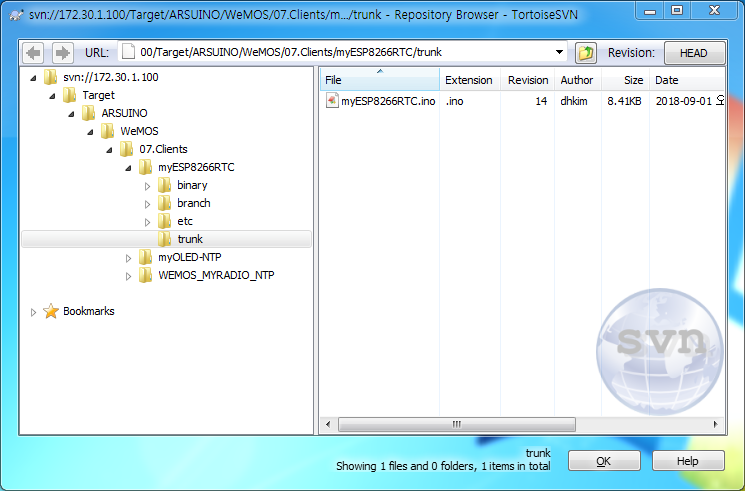Collapse the Target tree node
Screen dimensions: 745x491
coord(52,96)
